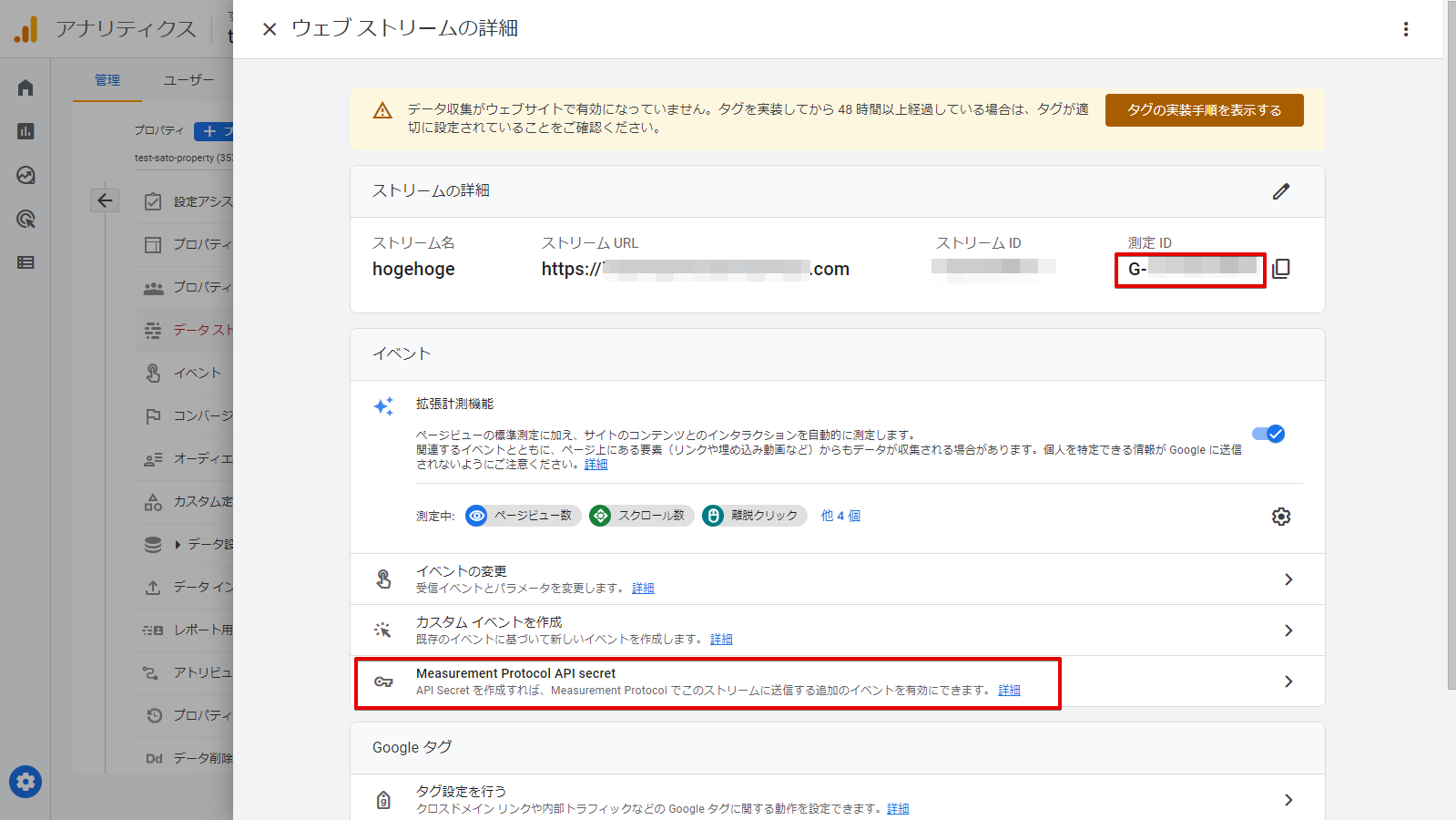The height and width of the screenshot is (820, 1456).
Task: Click the test-sato-property property name
Action: 183,159
